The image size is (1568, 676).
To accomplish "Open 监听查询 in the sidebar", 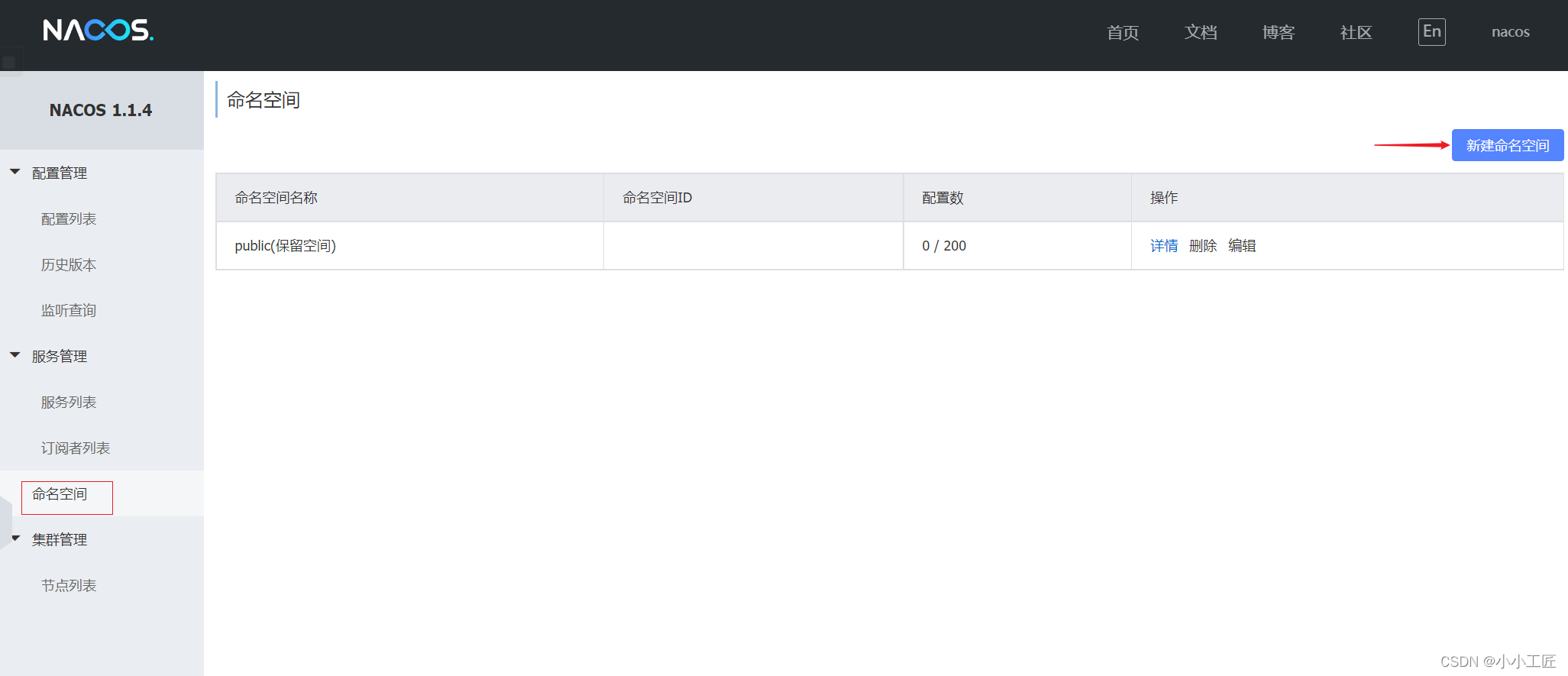I will click(x=69, y=311).
